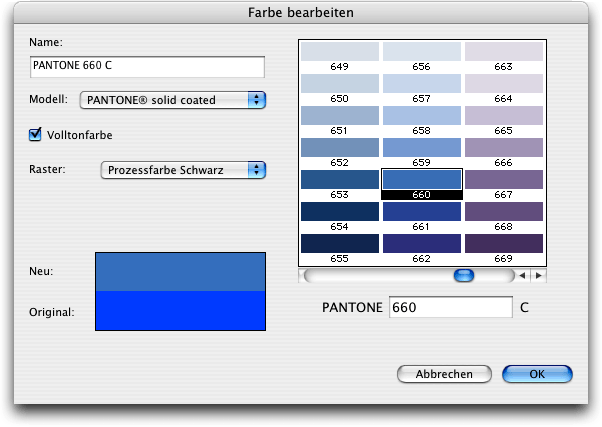Image resolution: width=602 pixels, height=427 pixels.
Task: Toggle the Volltonfarbe checkbox
Action: [35, 135]
